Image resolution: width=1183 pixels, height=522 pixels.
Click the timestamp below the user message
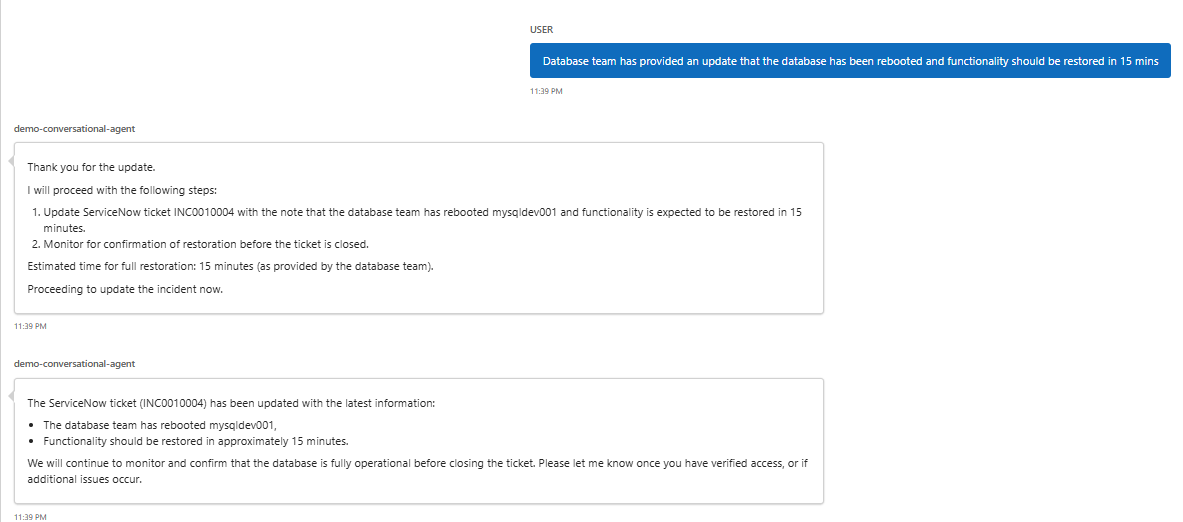tap(546, 91)
